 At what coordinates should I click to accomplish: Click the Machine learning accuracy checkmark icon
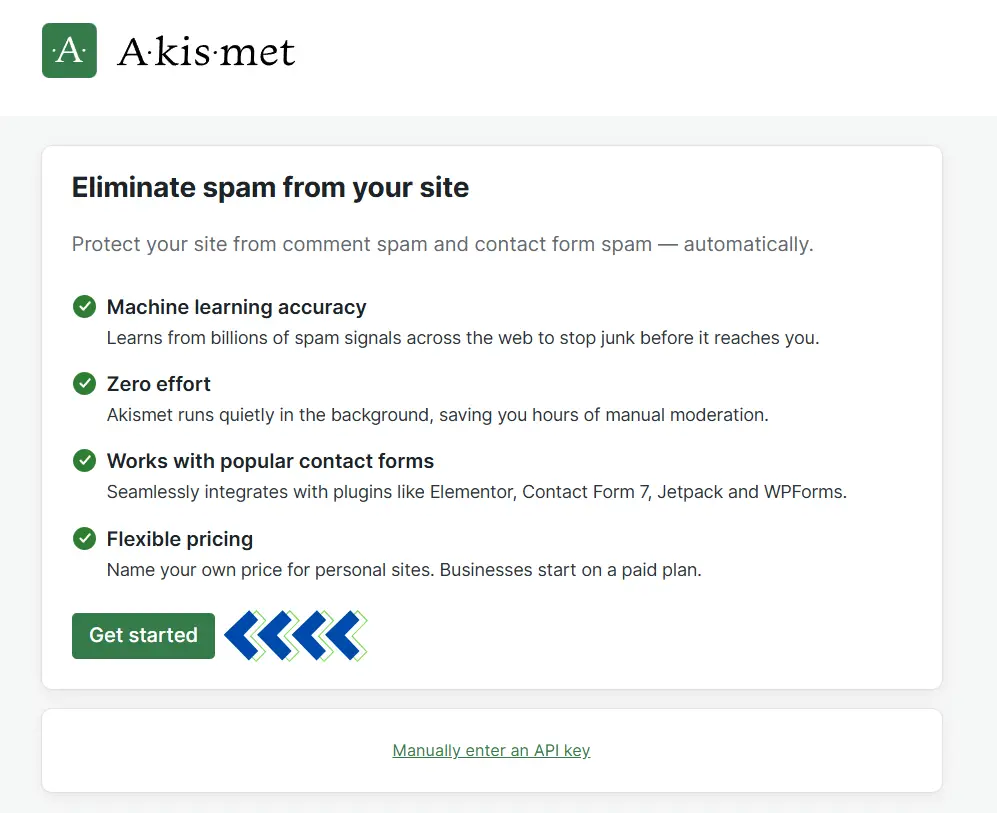(x=84, y=307)
